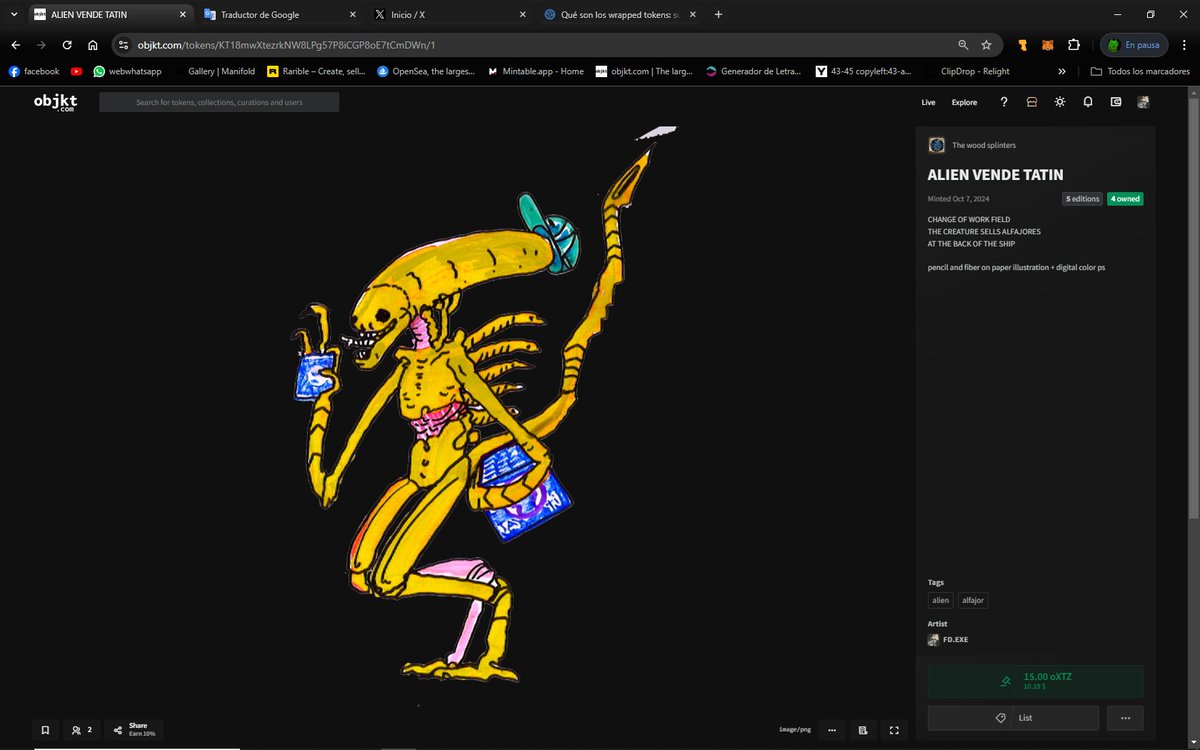Open 43-45 copyleft bookmark
The image size is (1200, 750).
(863, 71)
